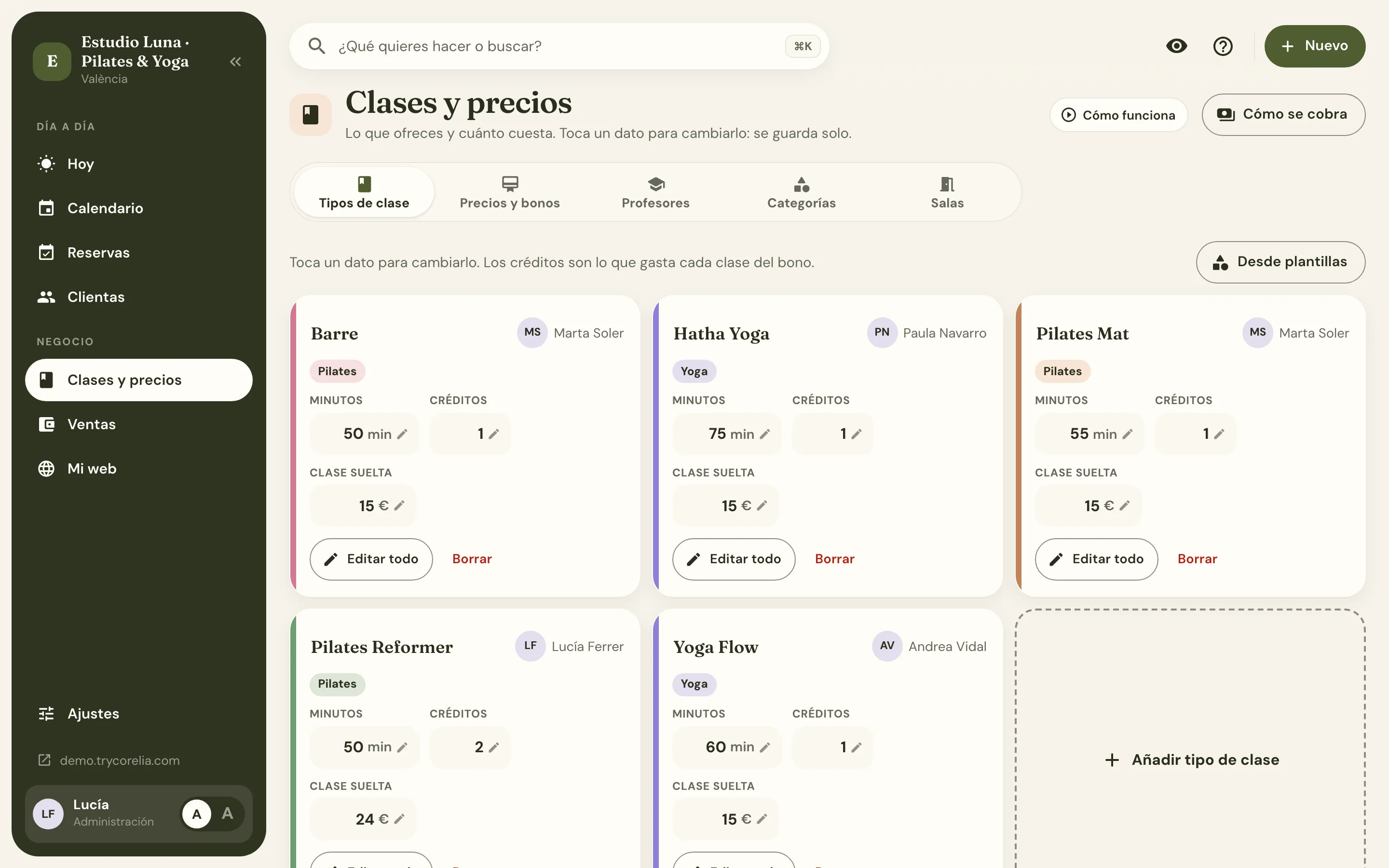Switch to Precios y bonos tab
The width and height of the screenshot is (1389, 868).
click(x=510, y=192)
